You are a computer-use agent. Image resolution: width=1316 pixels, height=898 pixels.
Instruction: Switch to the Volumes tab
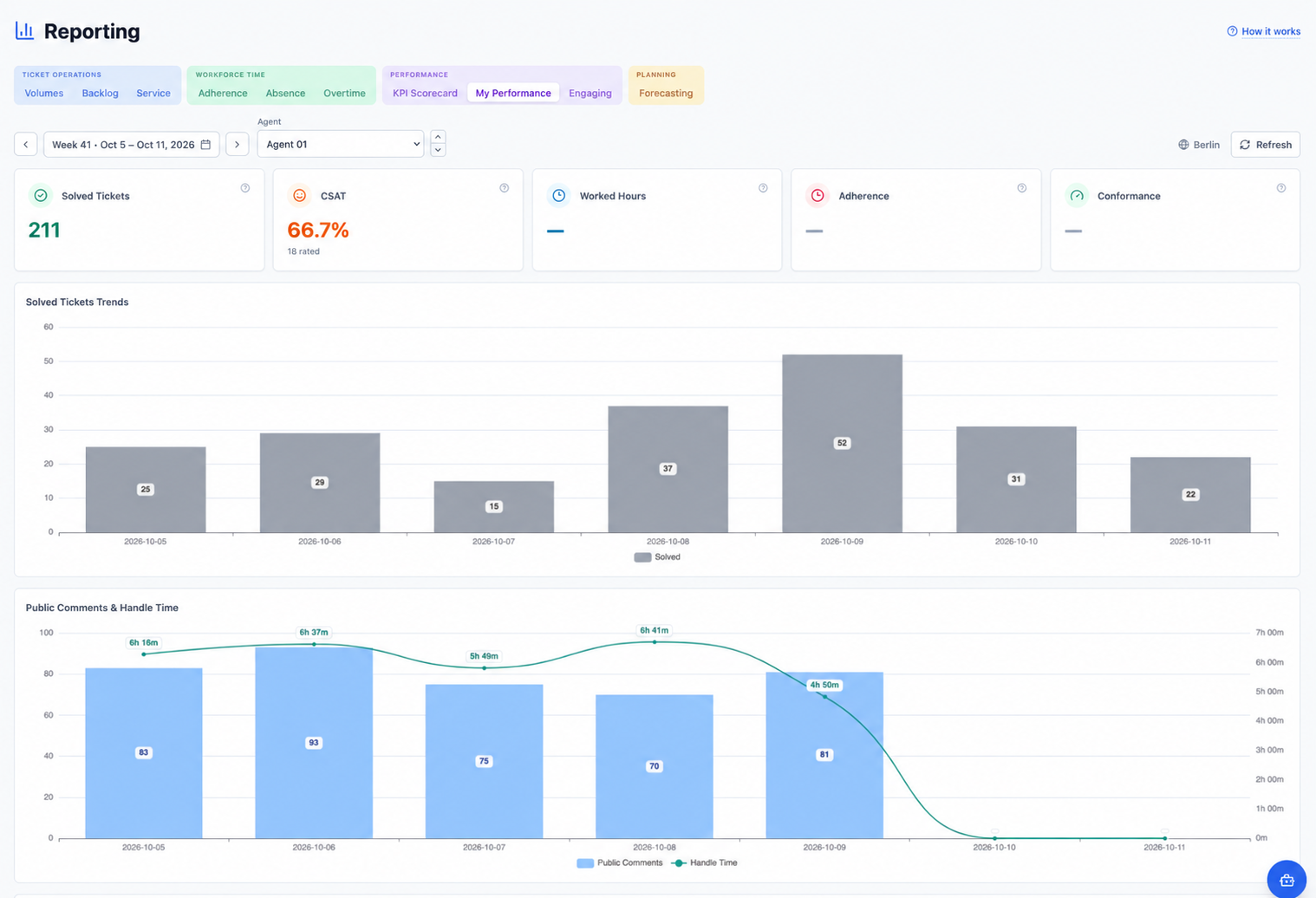point(44,94)
